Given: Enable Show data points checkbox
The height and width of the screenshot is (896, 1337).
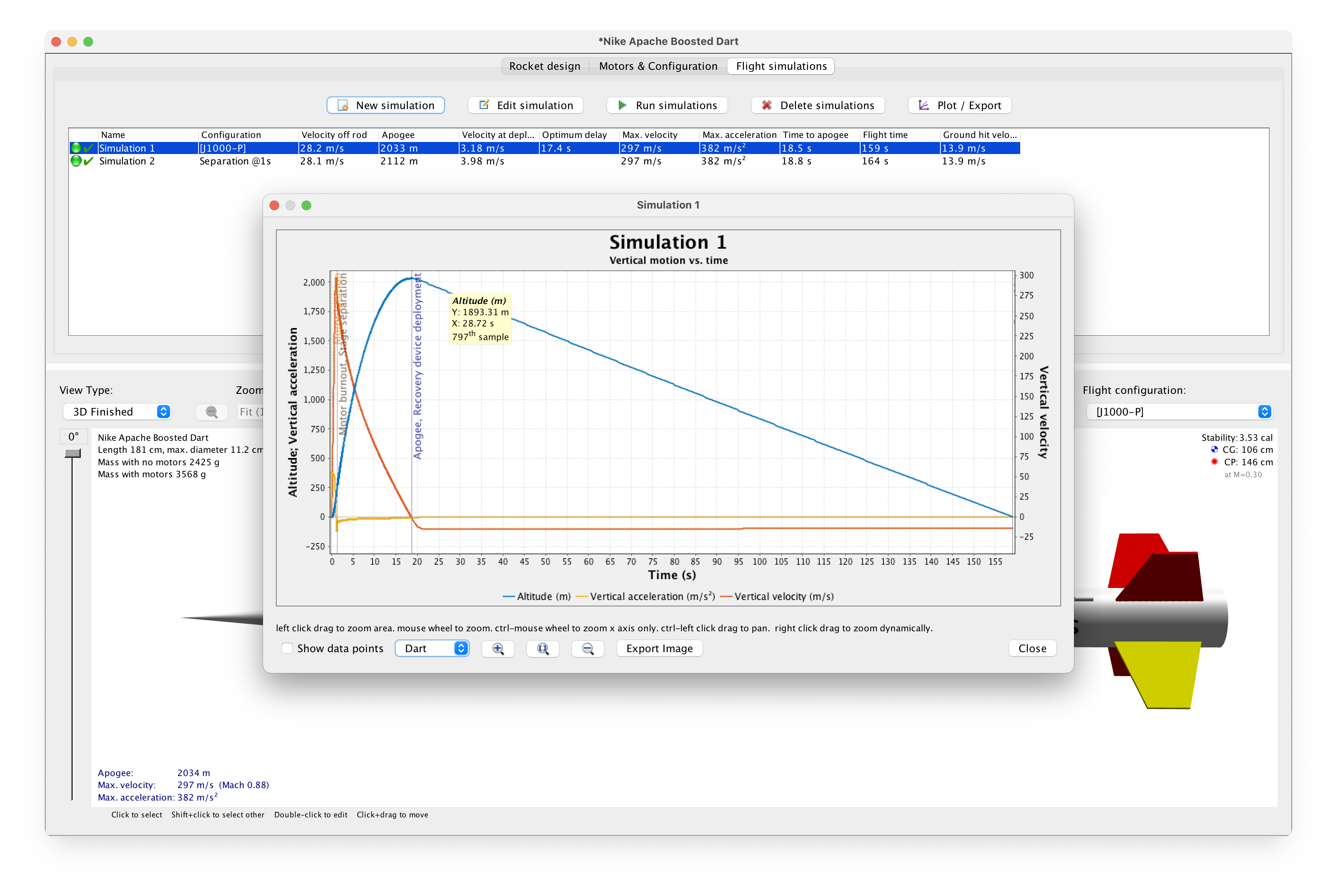Looking at the screenshot, I should coord(288,649).
